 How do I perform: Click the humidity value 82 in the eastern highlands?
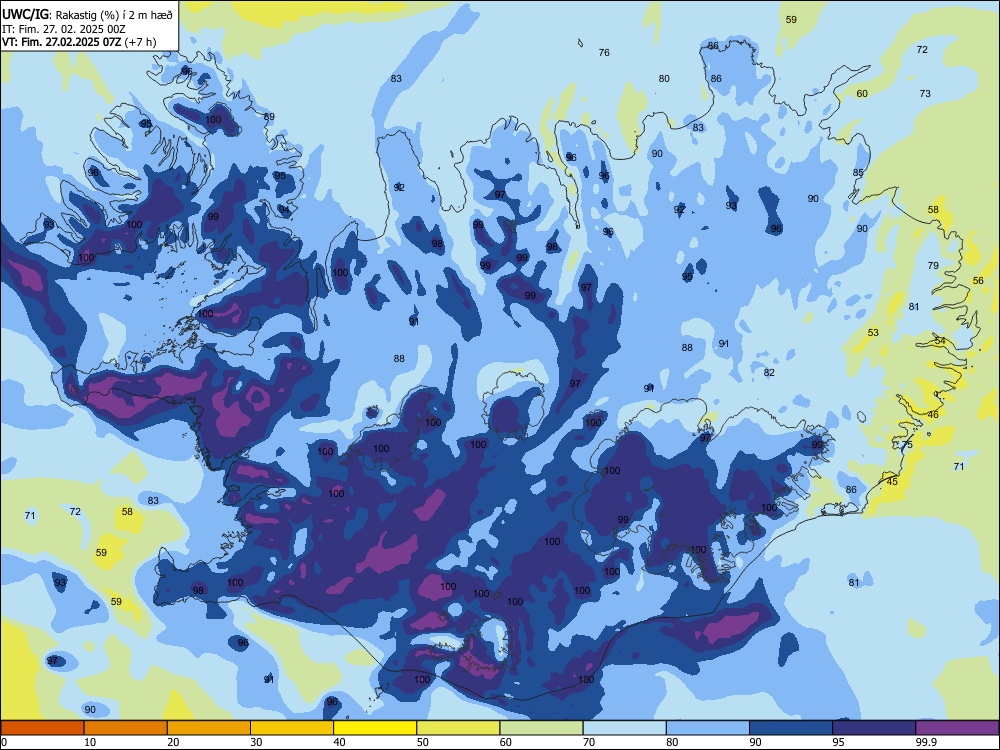[x=769, y=372]
